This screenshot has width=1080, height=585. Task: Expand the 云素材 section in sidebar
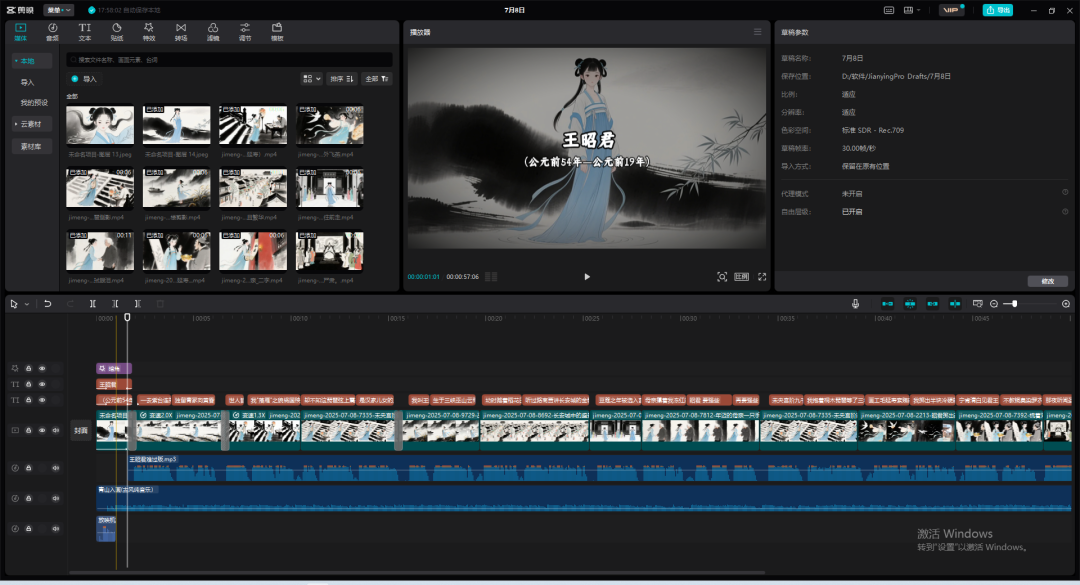point(33,124)
